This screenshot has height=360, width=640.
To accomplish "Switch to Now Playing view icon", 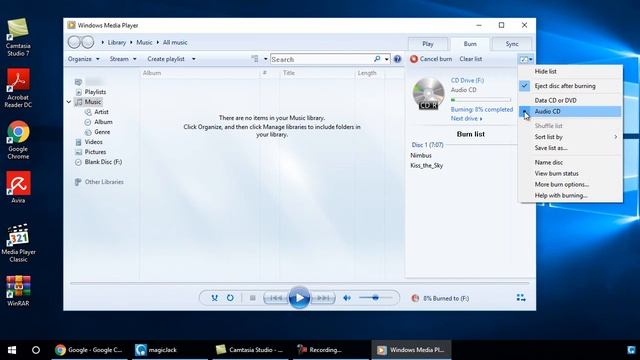I will click(521, 298).
